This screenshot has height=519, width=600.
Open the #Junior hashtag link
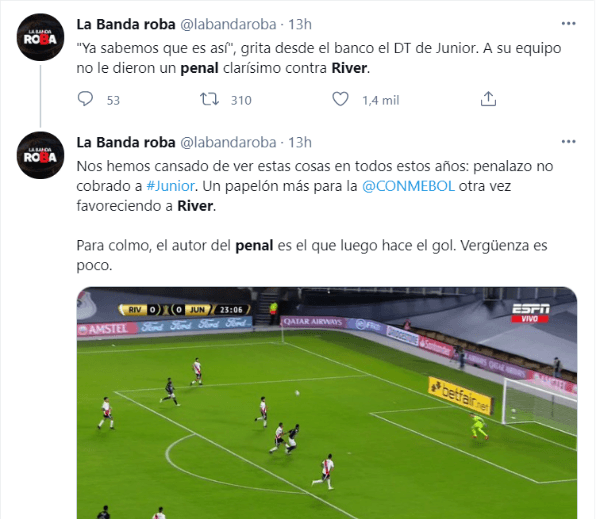pos(171,186)
